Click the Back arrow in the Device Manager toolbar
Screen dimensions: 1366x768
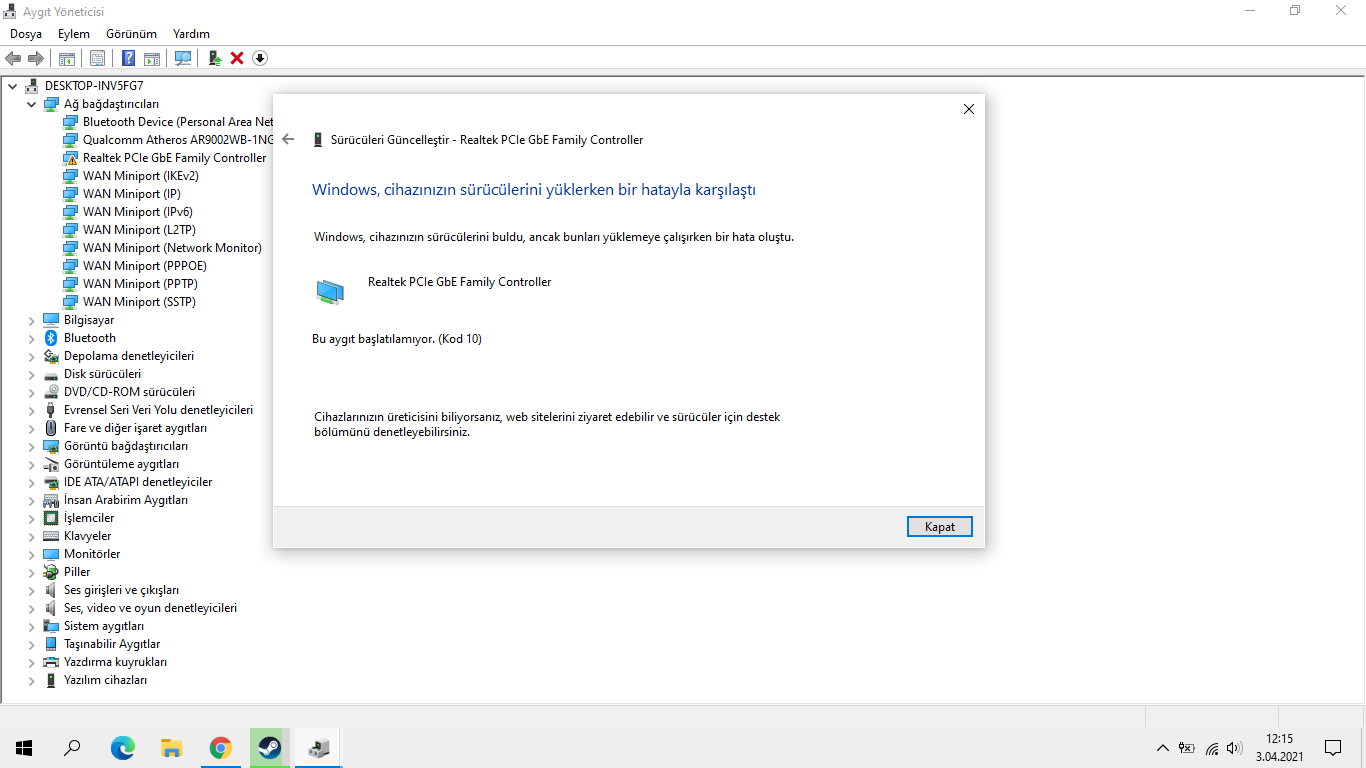click(x=13, y=58)
